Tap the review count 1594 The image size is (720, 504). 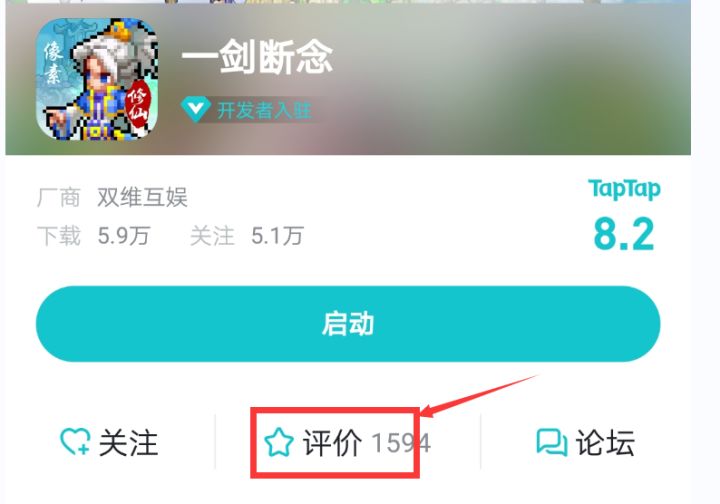click(401, 443)
